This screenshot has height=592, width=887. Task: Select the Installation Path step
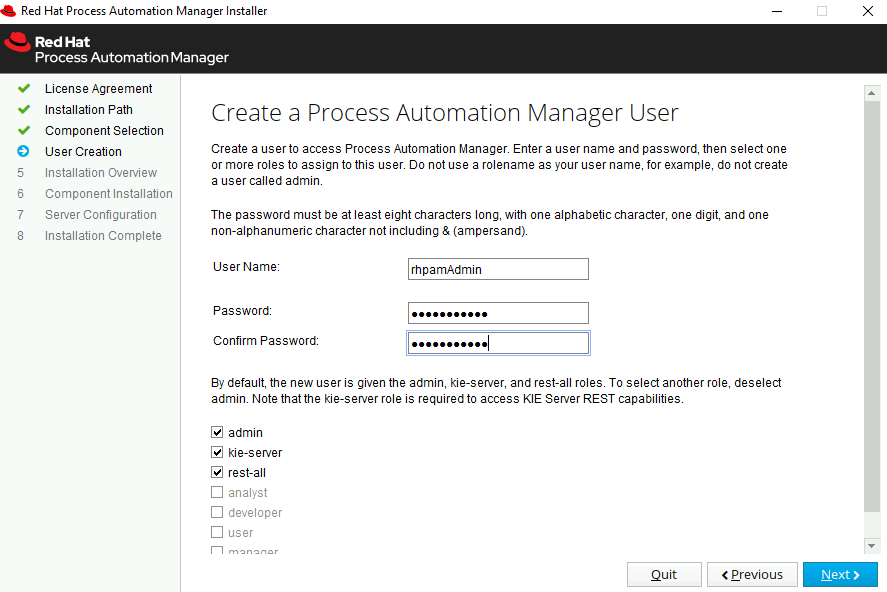pyautogui.click(x=89, y=110)
